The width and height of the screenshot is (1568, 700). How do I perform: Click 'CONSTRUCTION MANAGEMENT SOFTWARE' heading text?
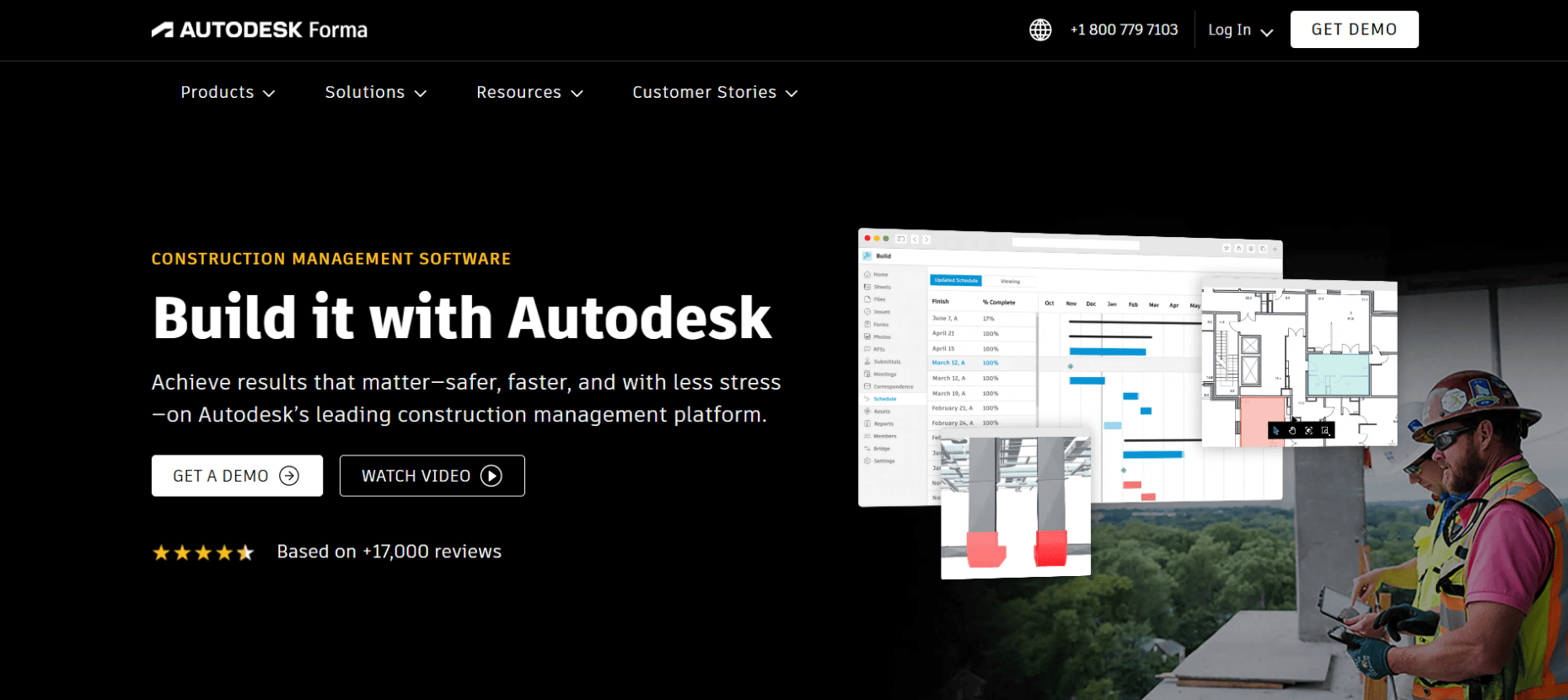(331, 259)
